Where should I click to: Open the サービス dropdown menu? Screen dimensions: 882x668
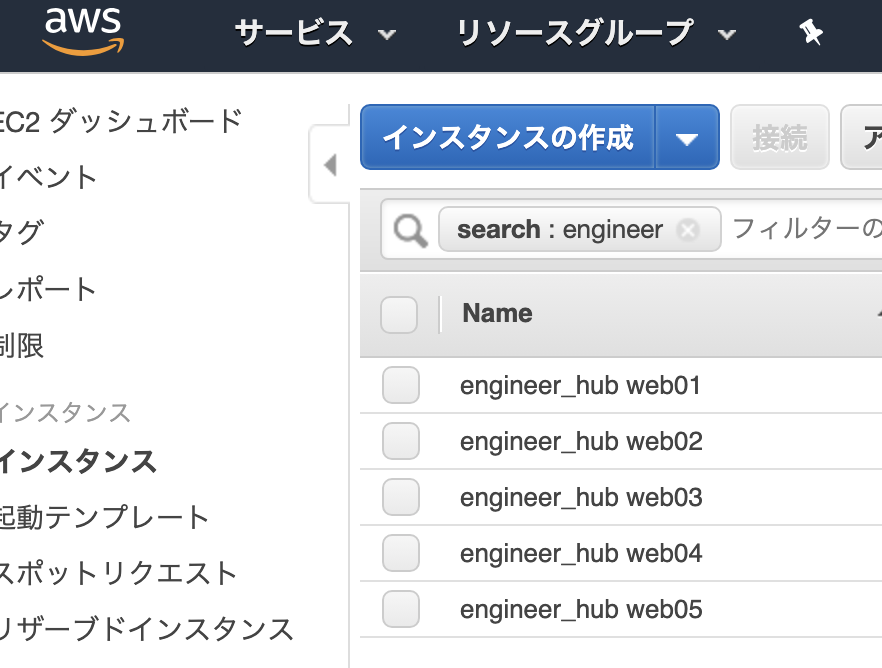click(314, 33)
